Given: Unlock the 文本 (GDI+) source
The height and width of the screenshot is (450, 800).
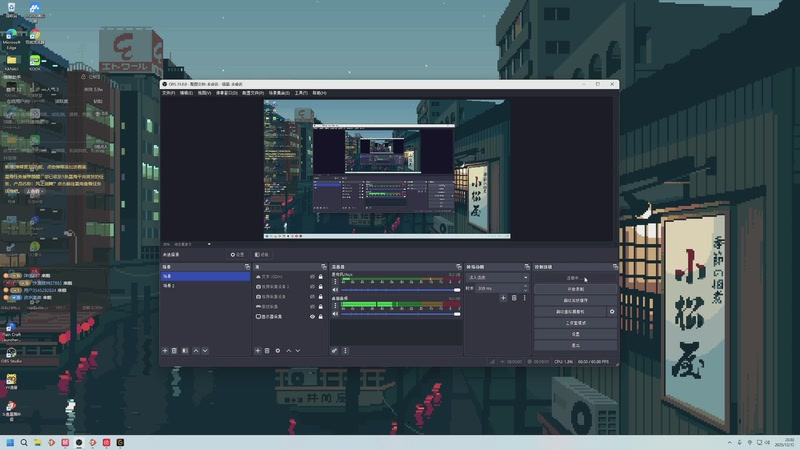Looking at the screenshot, I should coord(320,277).
